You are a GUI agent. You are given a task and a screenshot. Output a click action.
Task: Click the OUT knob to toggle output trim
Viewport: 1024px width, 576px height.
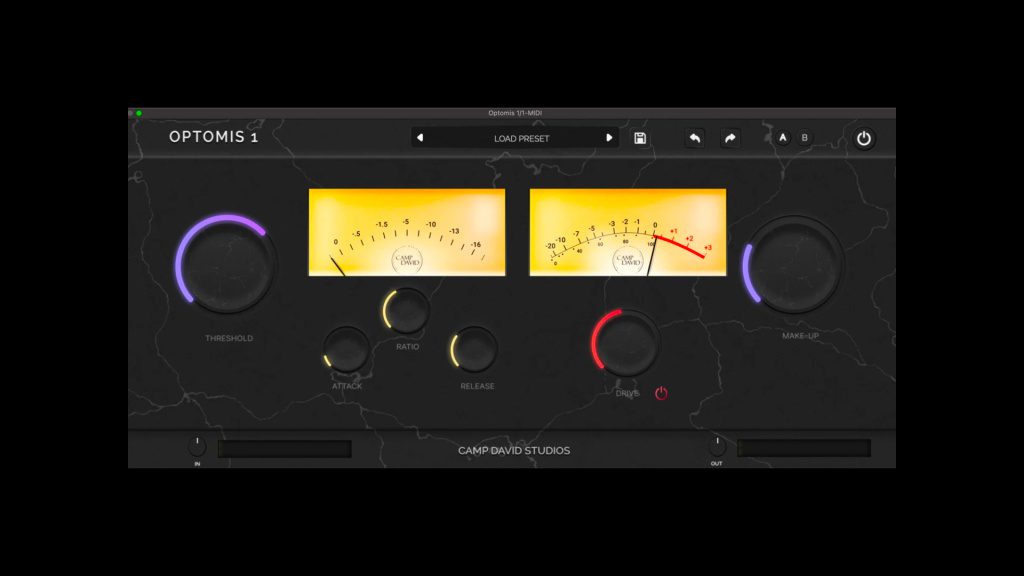717,447
